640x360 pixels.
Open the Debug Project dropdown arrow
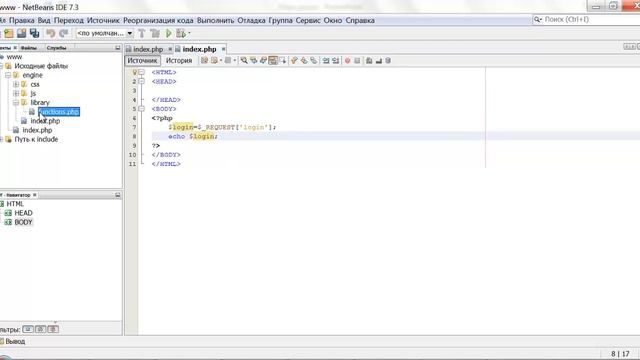click(189, 33)
